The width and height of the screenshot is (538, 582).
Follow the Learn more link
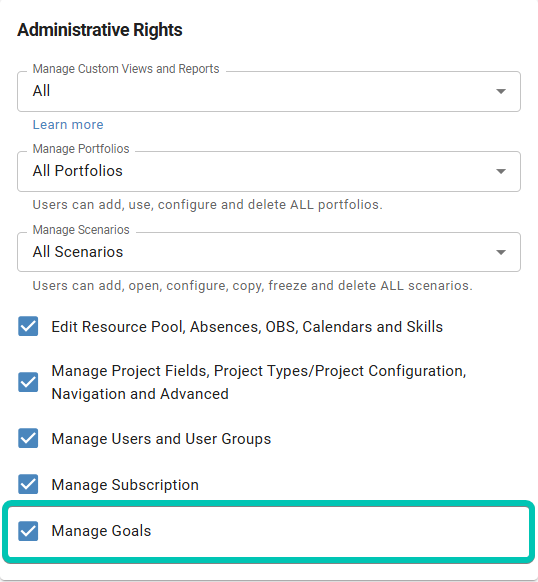click(x=68, y=125)
